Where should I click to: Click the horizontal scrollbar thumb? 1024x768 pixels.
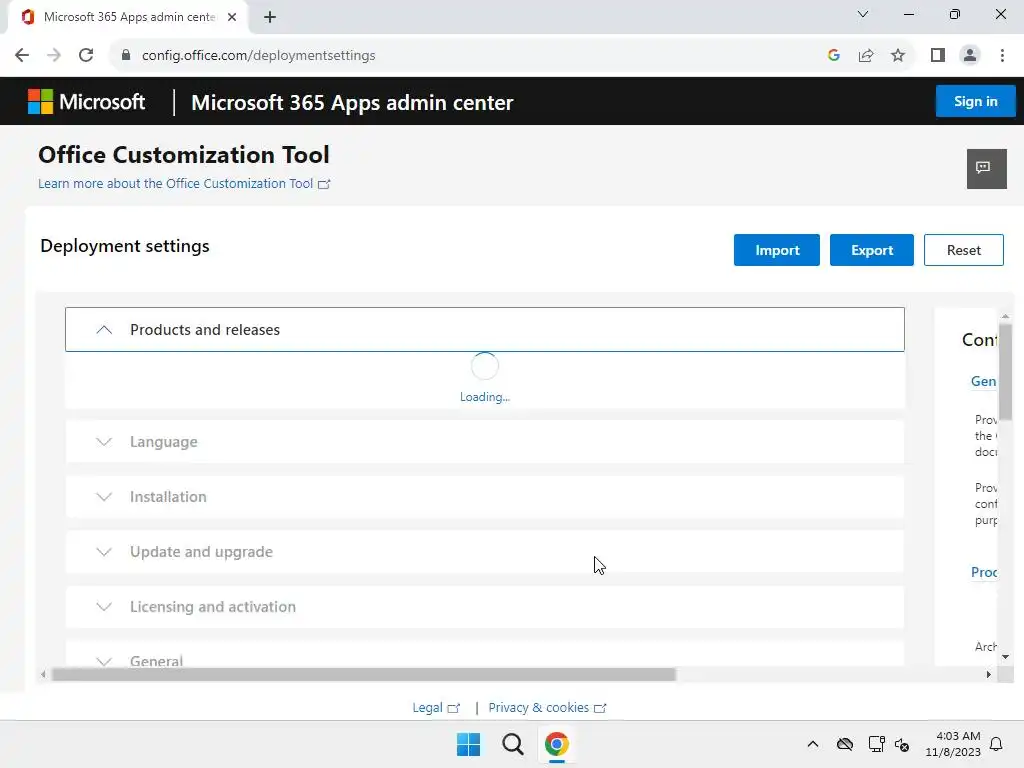(x=363, y=675)
